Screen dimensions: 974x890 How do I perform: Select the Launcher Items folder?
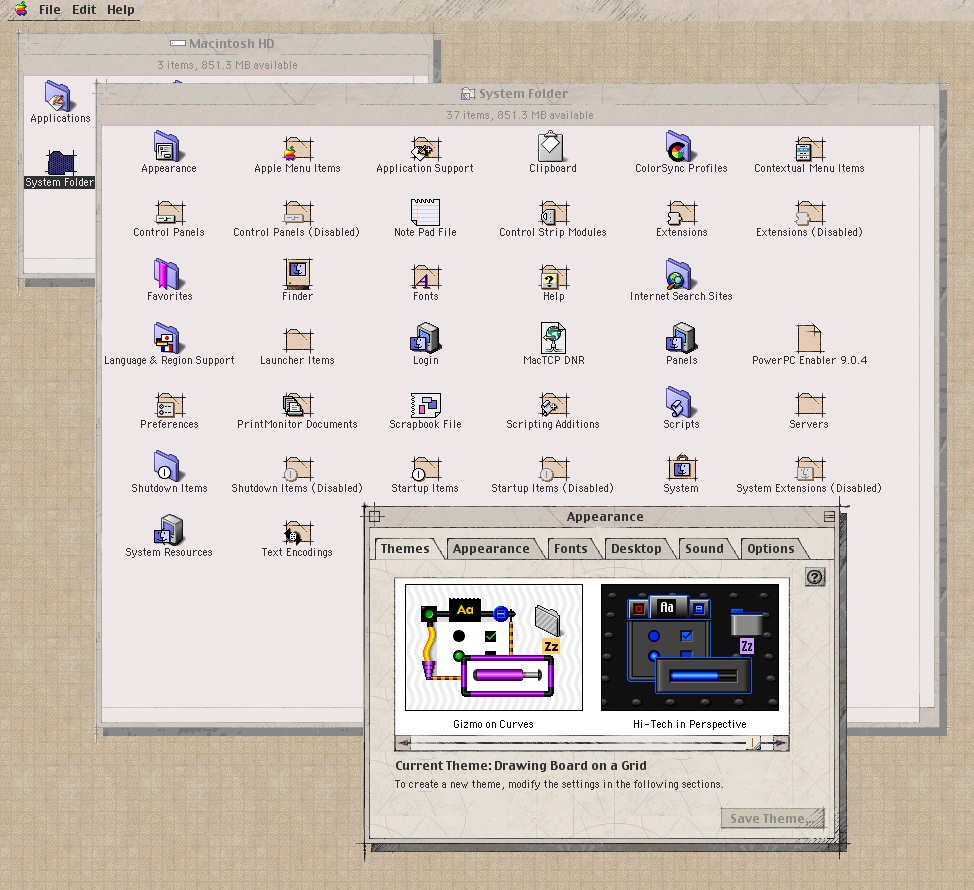coord(298,340)
